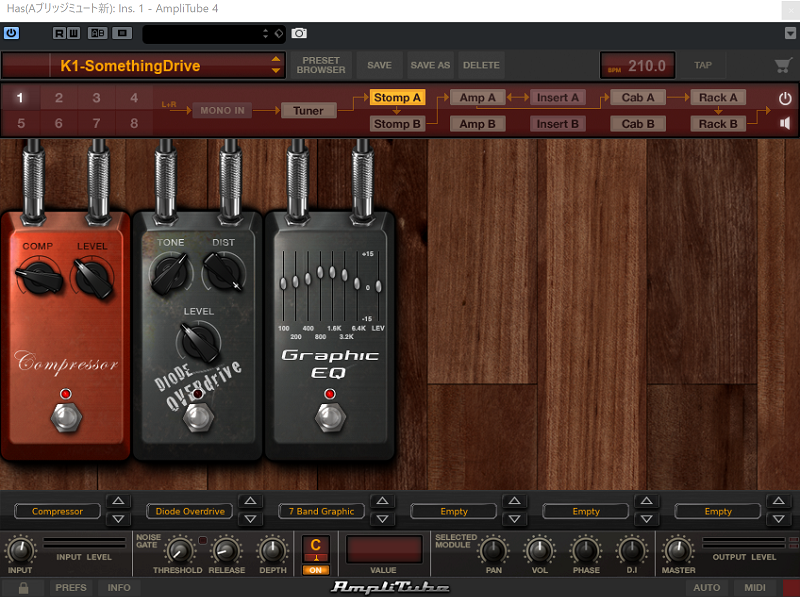
Task: Click the MONO IN routing block
Action: (222, 110)
